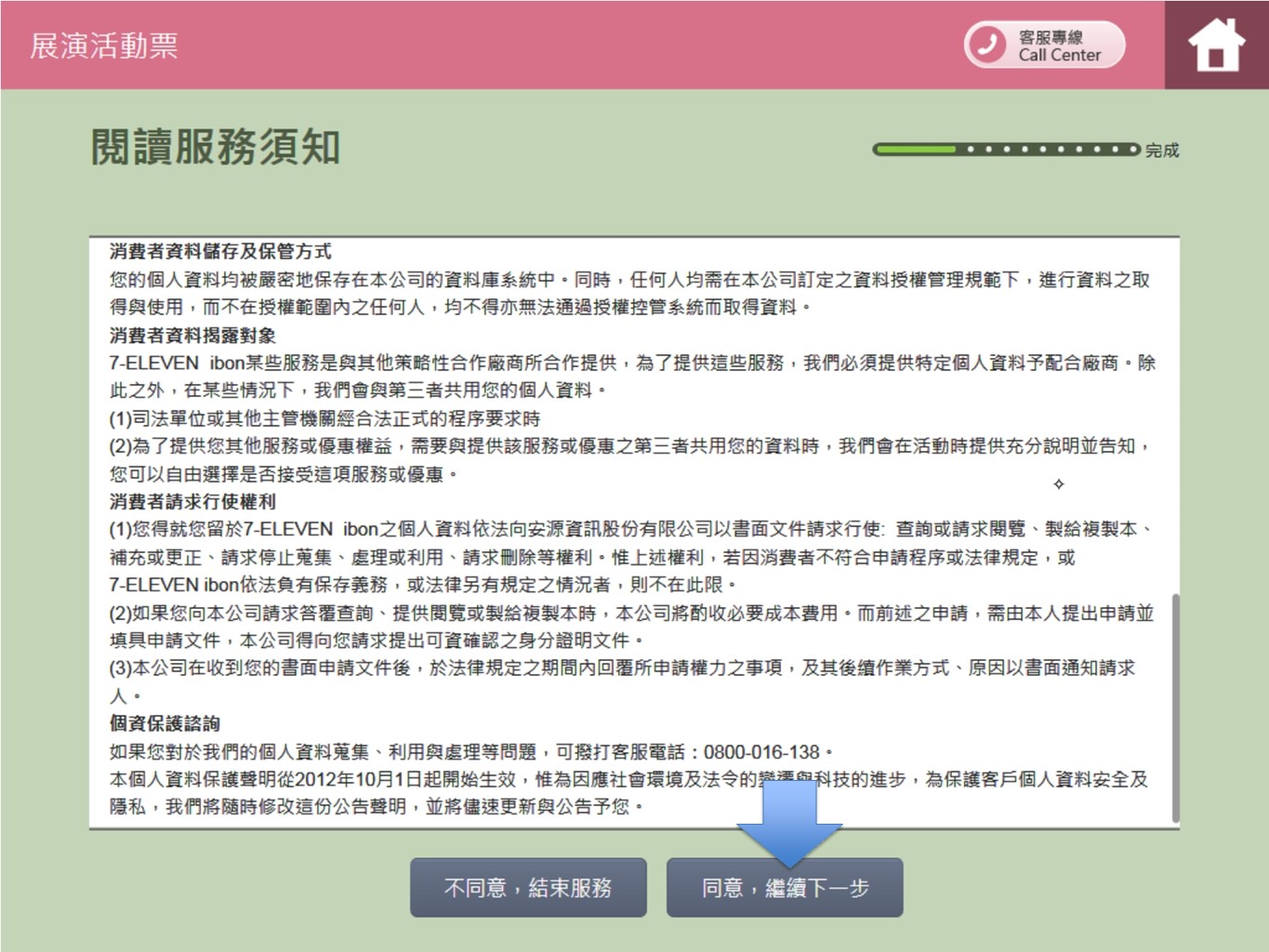Viewport: 1269px width, 952px height.
Task: Click the green filled part of progress bar
Action: [x=915, y=149]
